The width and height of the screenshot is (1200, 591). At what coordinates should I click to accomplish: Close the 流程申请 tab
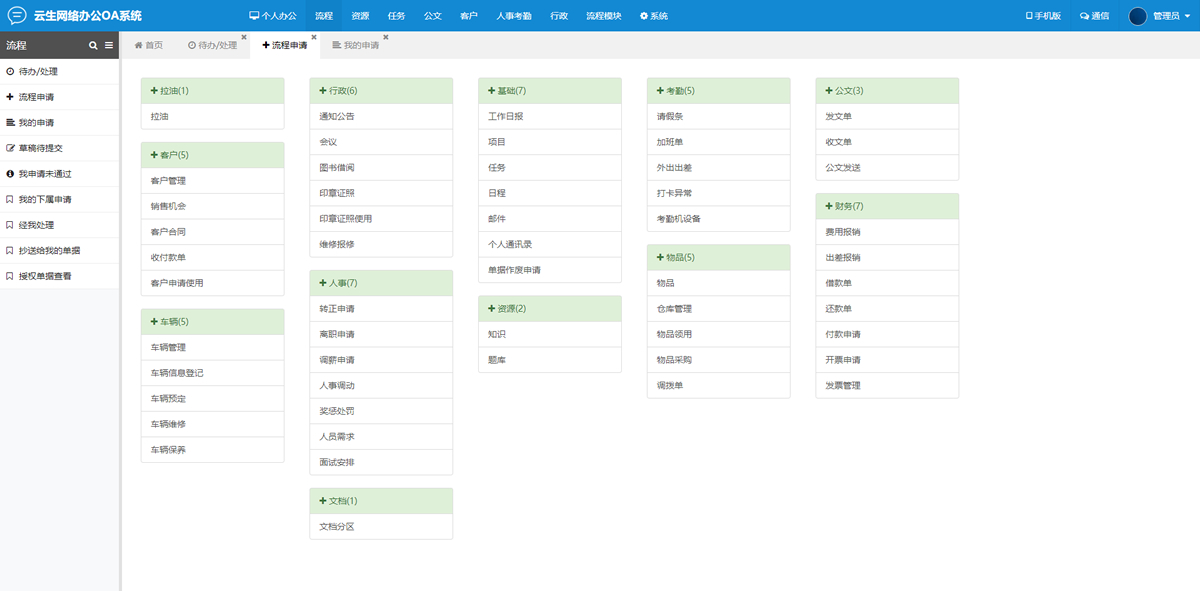pos(314,37)
